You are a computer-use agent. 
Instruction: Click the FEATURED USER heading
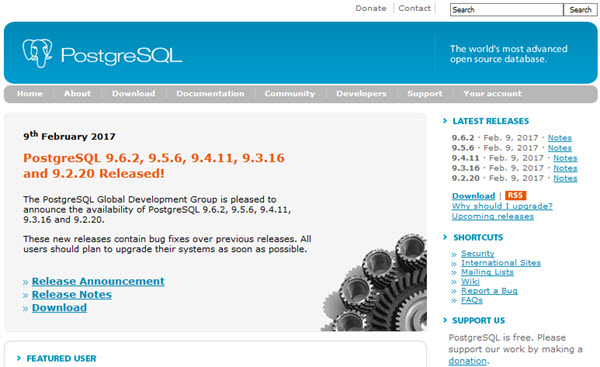click(61, 359)
